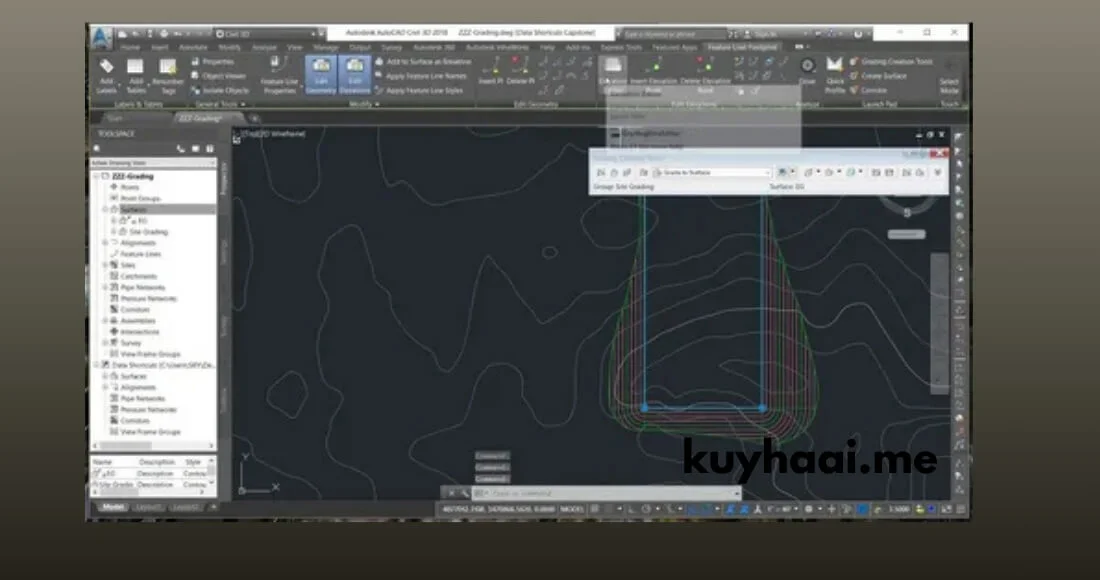Click Set the Grading Group icon

tap(601, 173)
